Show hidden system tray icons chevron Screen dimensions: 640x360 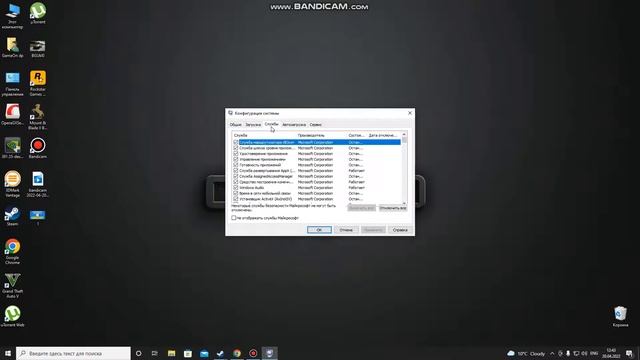552,353
